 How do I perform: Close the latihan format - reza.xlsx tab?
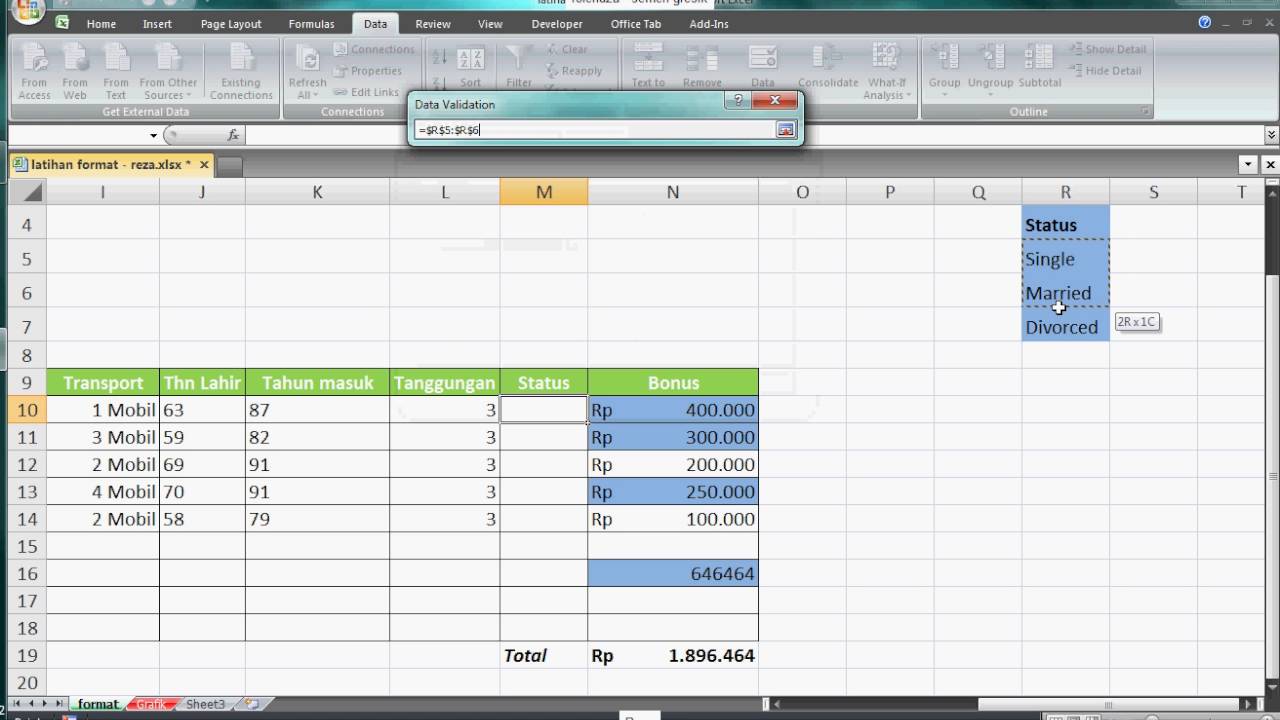click(x=204, y=164)
